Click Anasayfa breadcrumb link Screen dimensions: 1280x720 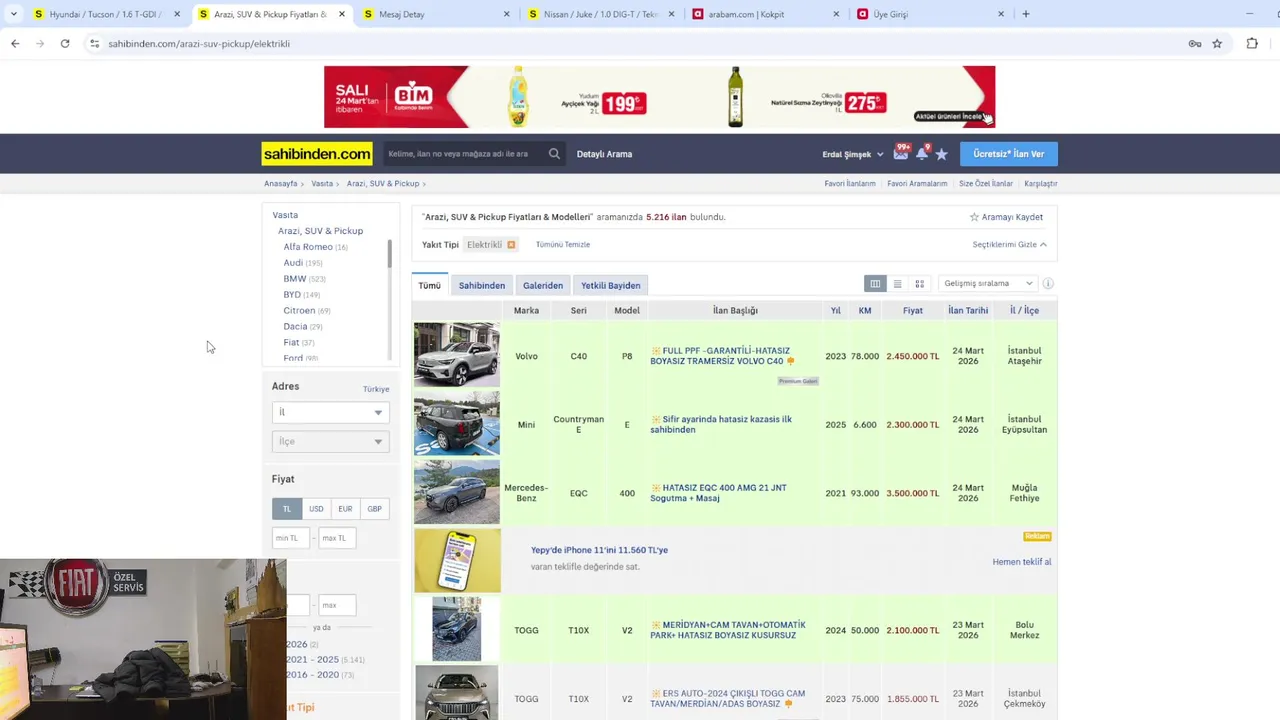[281, 184]
